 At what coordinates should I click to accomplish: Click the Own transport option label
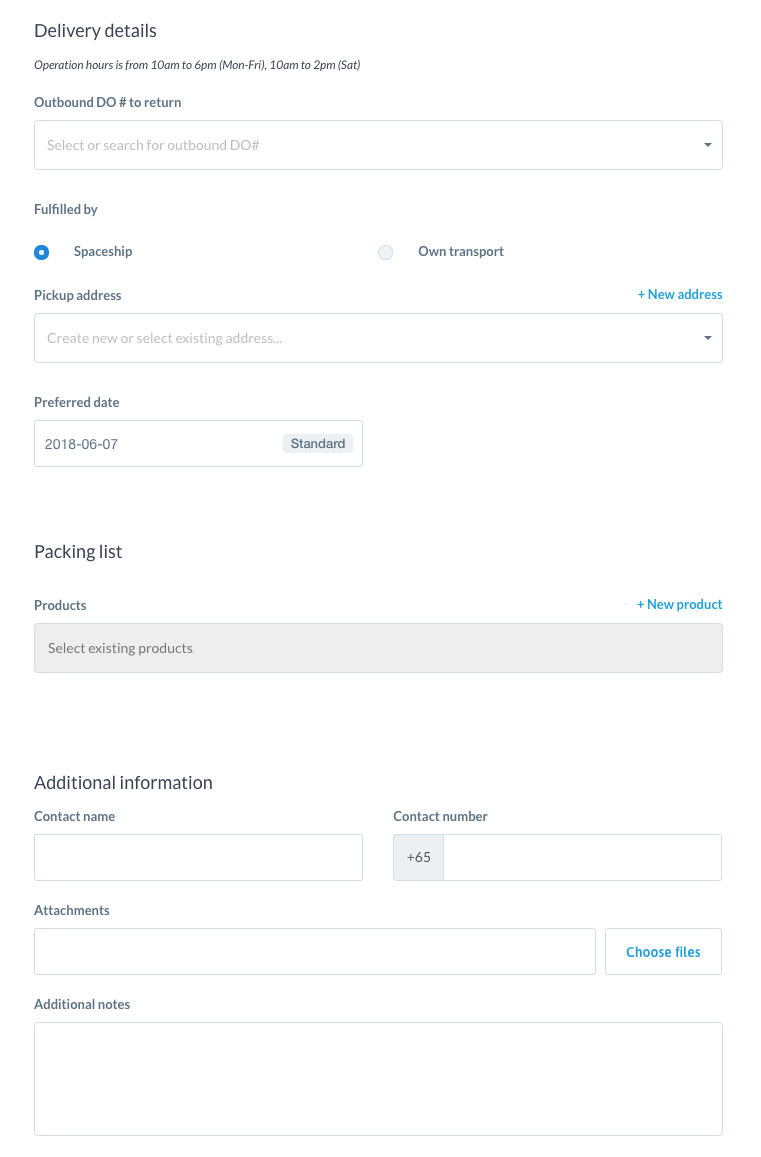461,252
